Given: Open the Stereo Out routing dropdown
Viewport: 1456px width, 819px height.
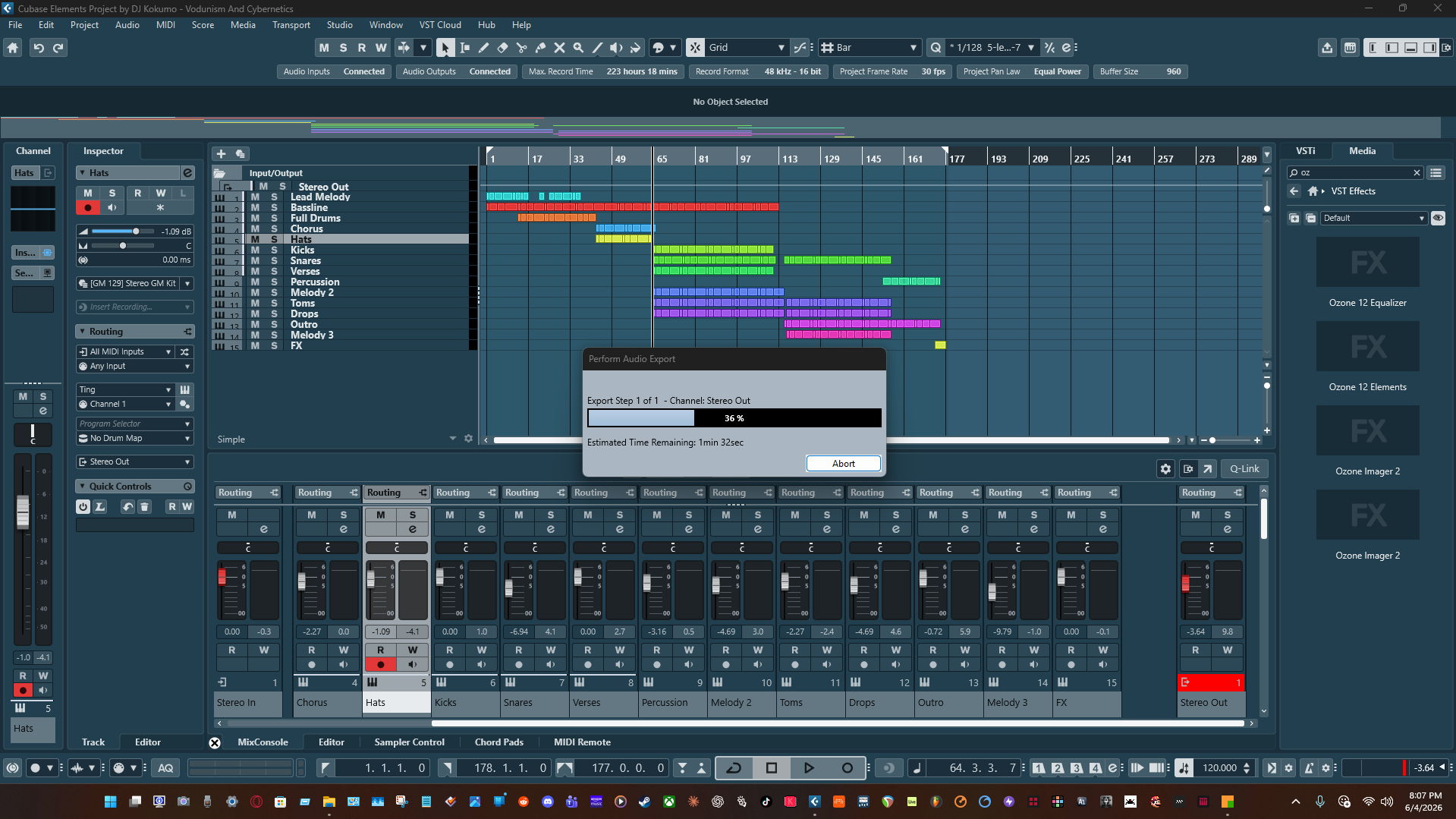Looking at the screenshot, I should (135, 462).
